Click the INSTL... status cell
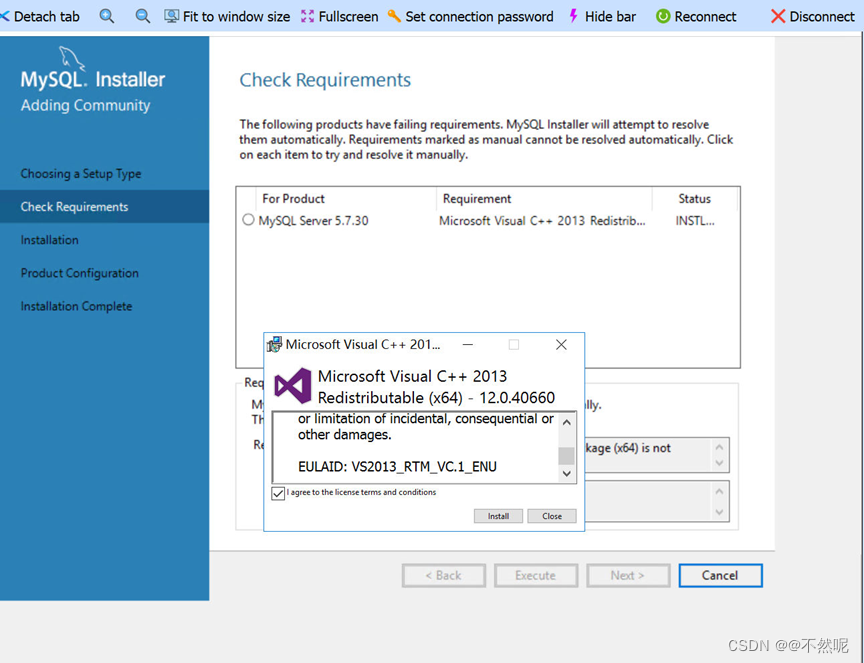This screenshot has height=663, width=864. click(x=695, y=220)
